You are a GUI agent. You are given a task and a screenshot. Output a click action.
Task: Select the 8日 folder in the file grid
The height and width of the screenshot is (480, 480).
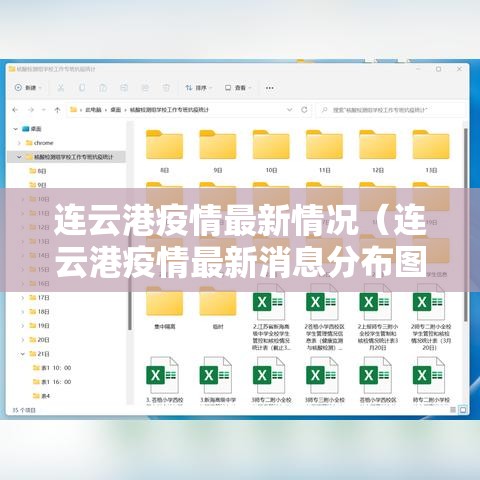[164, 152]
